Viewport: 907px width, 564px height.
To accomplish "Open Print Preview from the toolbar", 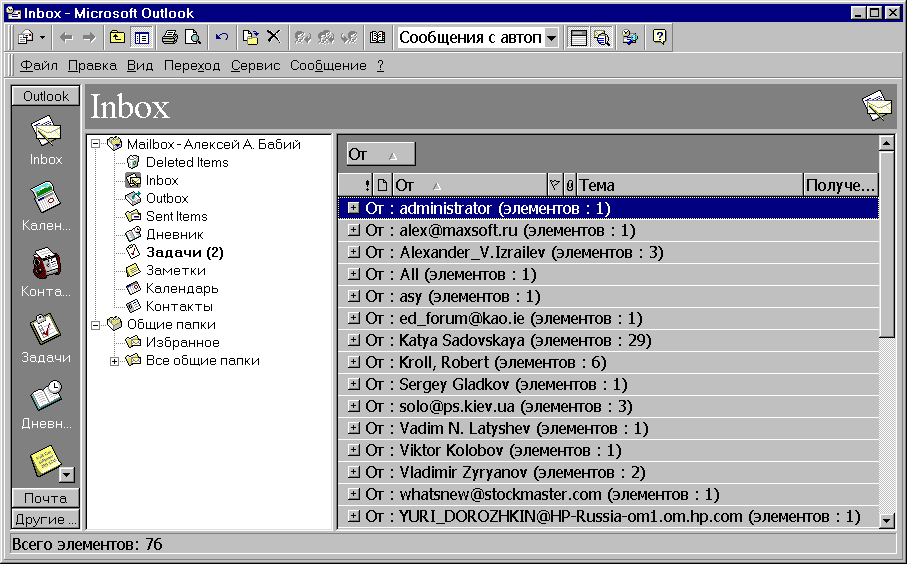I will 193,38.
